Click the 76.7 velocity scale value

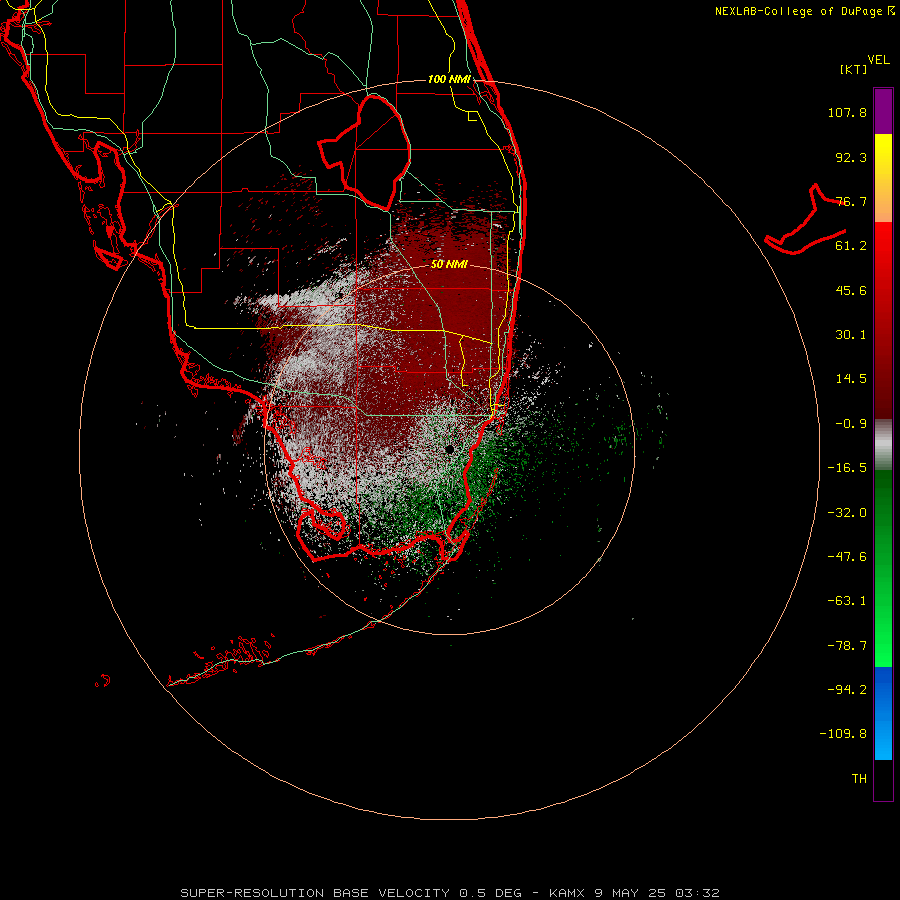851,201
